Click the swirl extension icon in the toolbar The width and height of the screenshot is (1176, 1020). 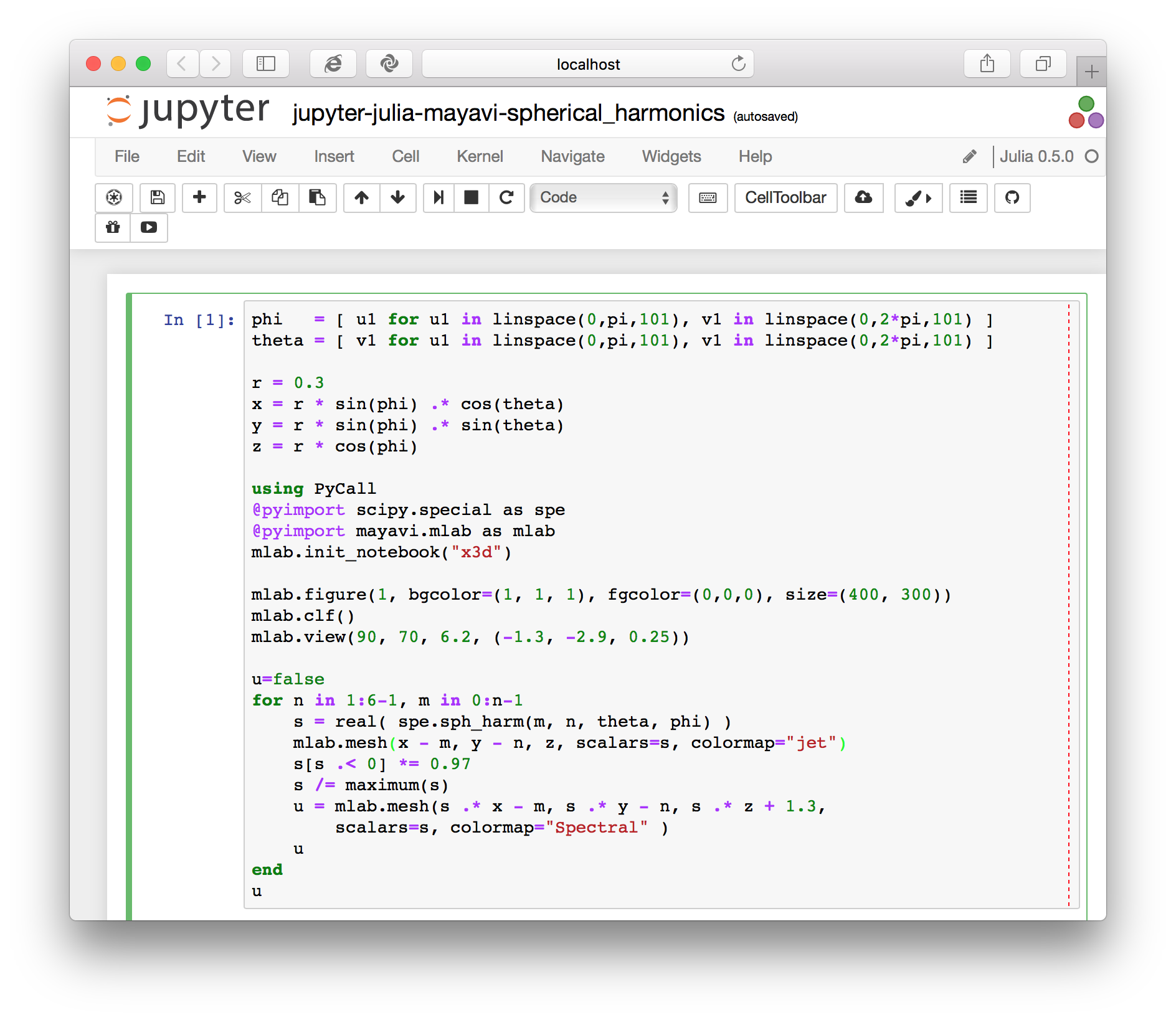click(x=389, y=64)
